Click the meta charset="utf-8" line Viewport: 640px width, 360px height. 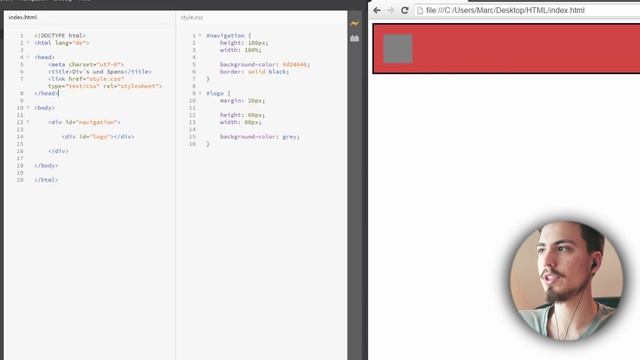(x=86, y=64)
